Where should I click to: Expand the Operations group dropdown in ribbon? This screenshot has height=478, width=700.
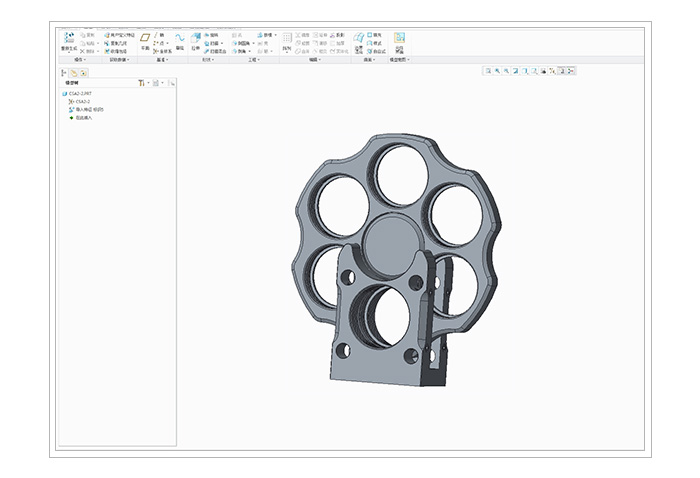pos(80,60)
